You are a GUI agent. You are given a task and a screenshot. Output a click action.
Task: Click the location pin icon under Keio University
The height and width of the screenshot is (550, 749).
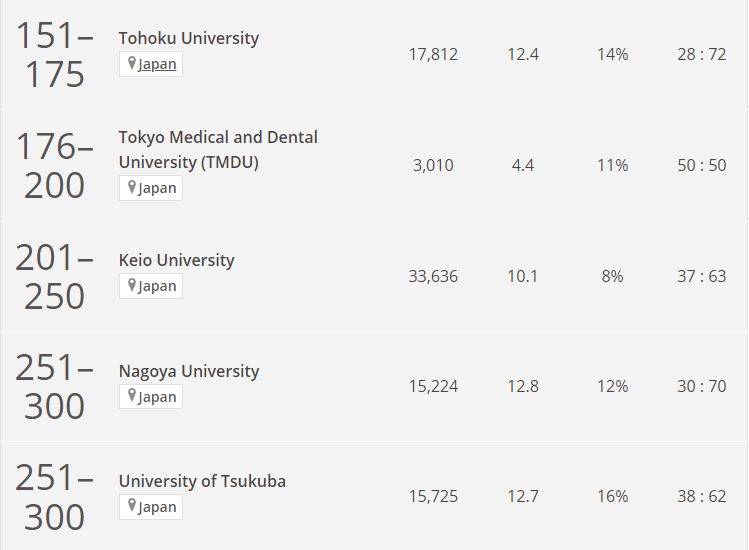tap(131, 285)
